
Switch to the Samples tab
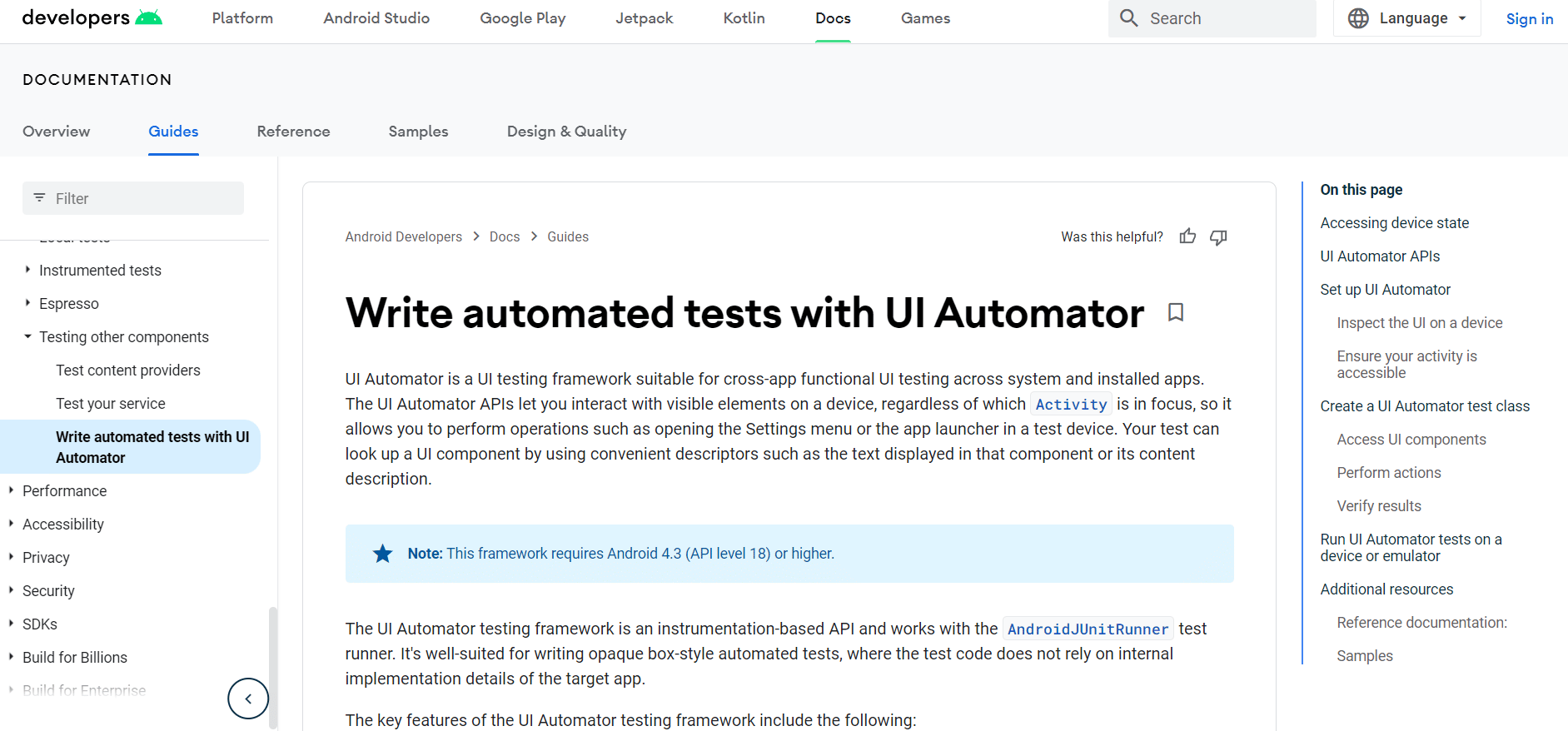point(418,131)
